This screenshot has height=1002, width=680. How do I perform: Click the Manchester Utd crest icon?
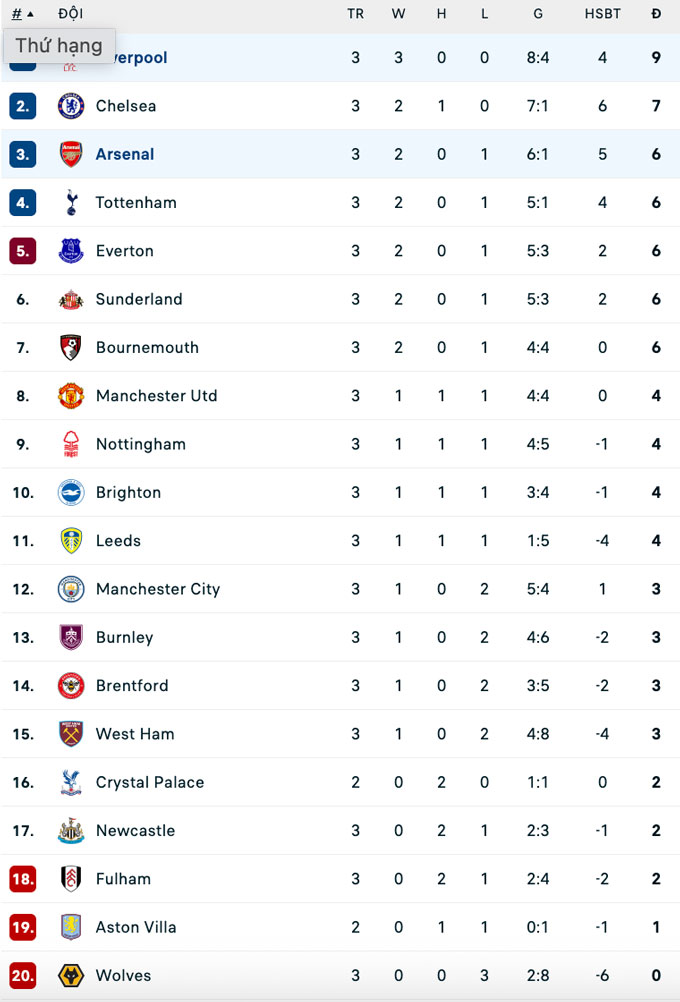pos(71,396)
